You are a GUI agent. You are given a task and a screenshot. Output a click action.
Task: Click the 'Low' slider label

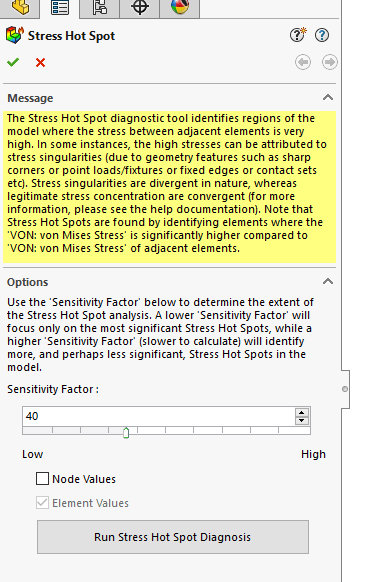pyautogui.click(x=33, y=454)
